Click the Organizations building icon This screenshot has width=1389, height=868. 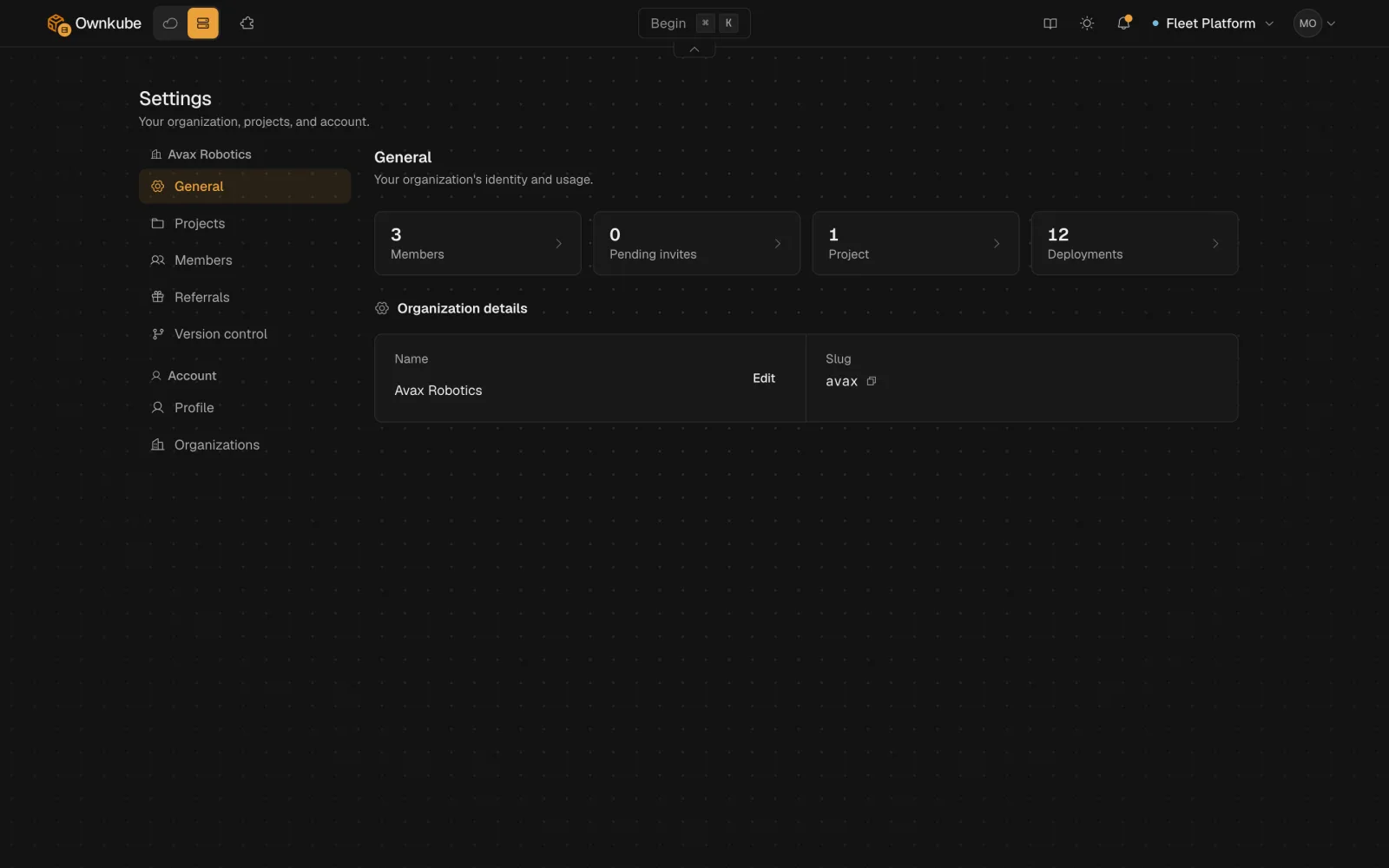tap(158, 444)
